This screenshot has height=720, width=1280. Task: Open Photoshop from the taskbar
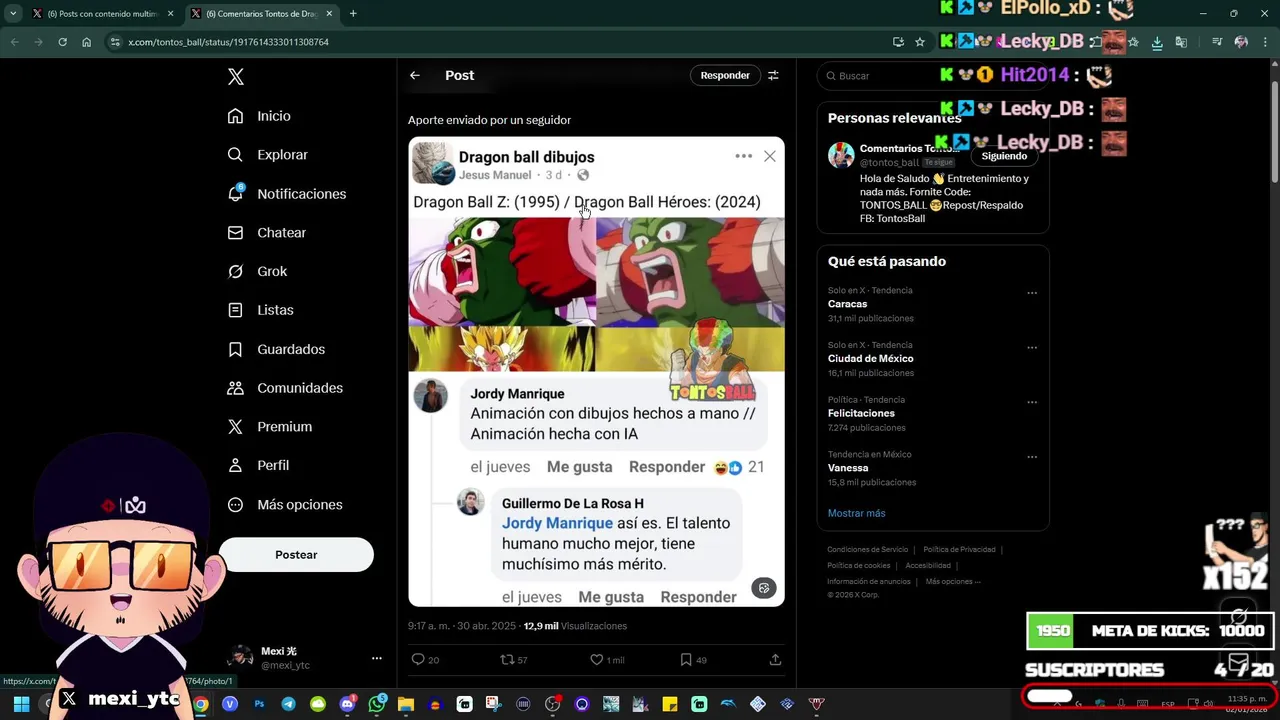coord(259,704)
